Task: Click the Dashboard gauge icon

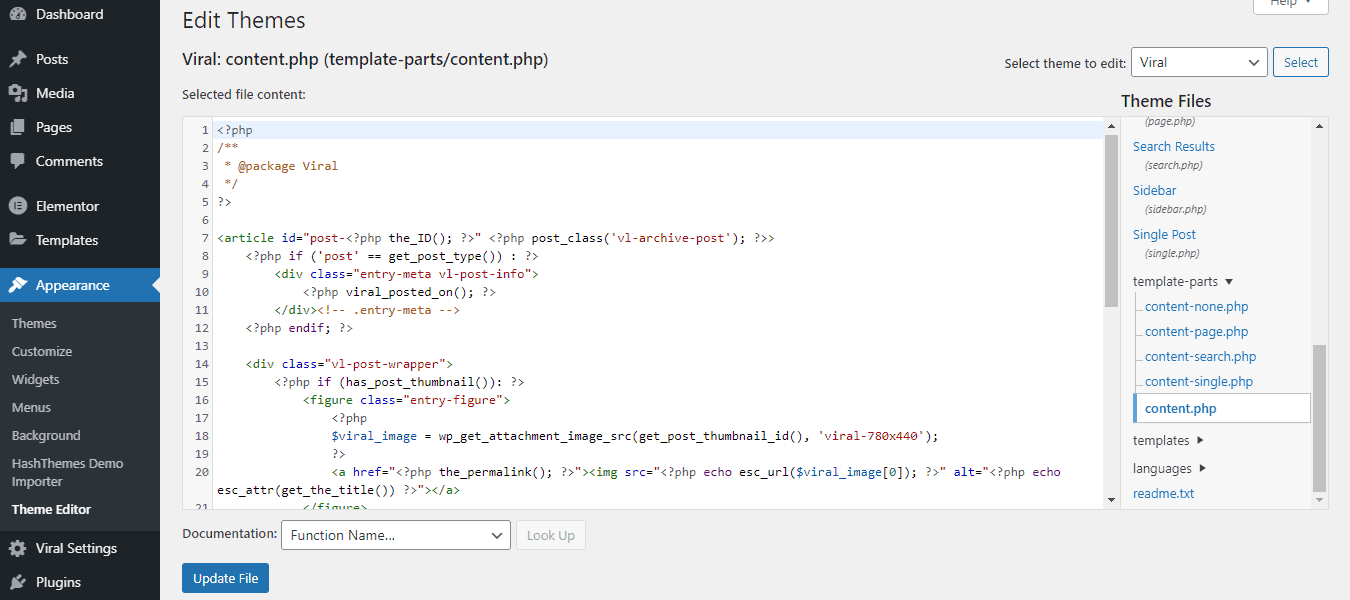Action: (x=18, y=15)
